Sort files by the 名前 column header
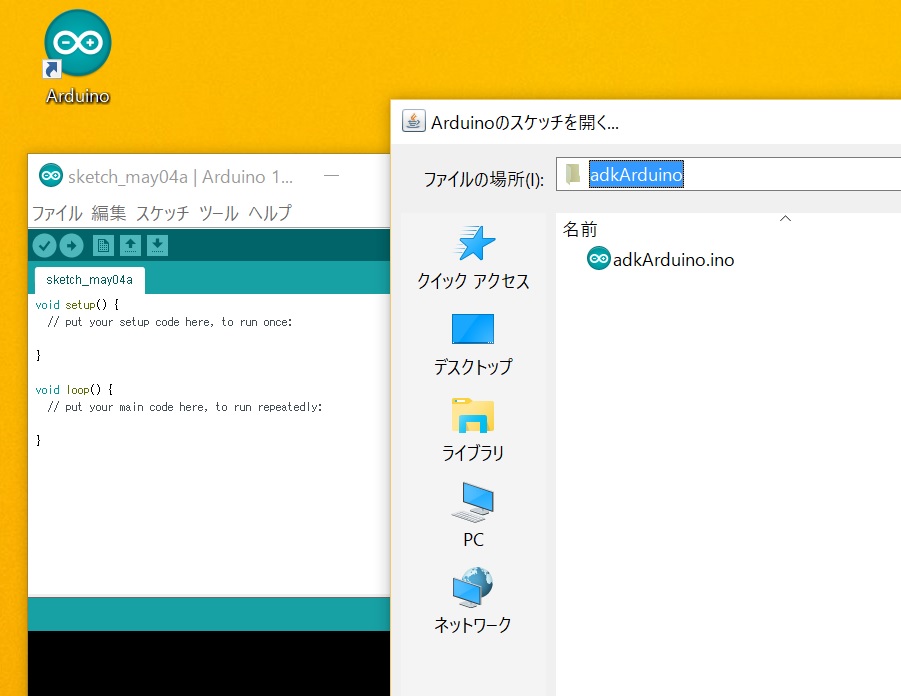 [580, 229]
